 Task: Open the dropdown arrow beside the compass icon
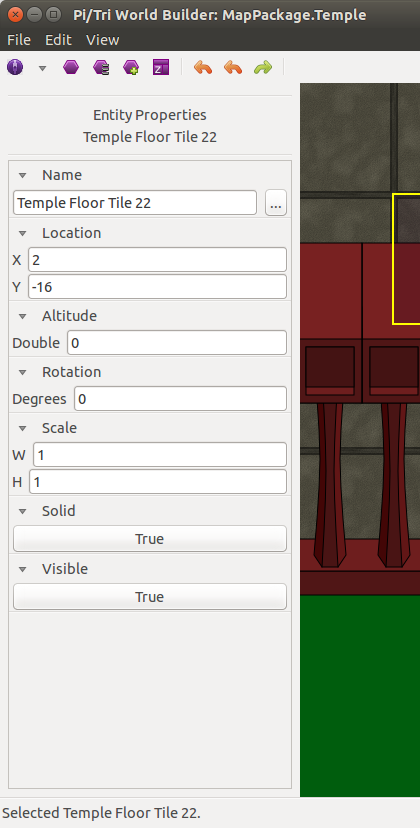[x=42, y=68]
